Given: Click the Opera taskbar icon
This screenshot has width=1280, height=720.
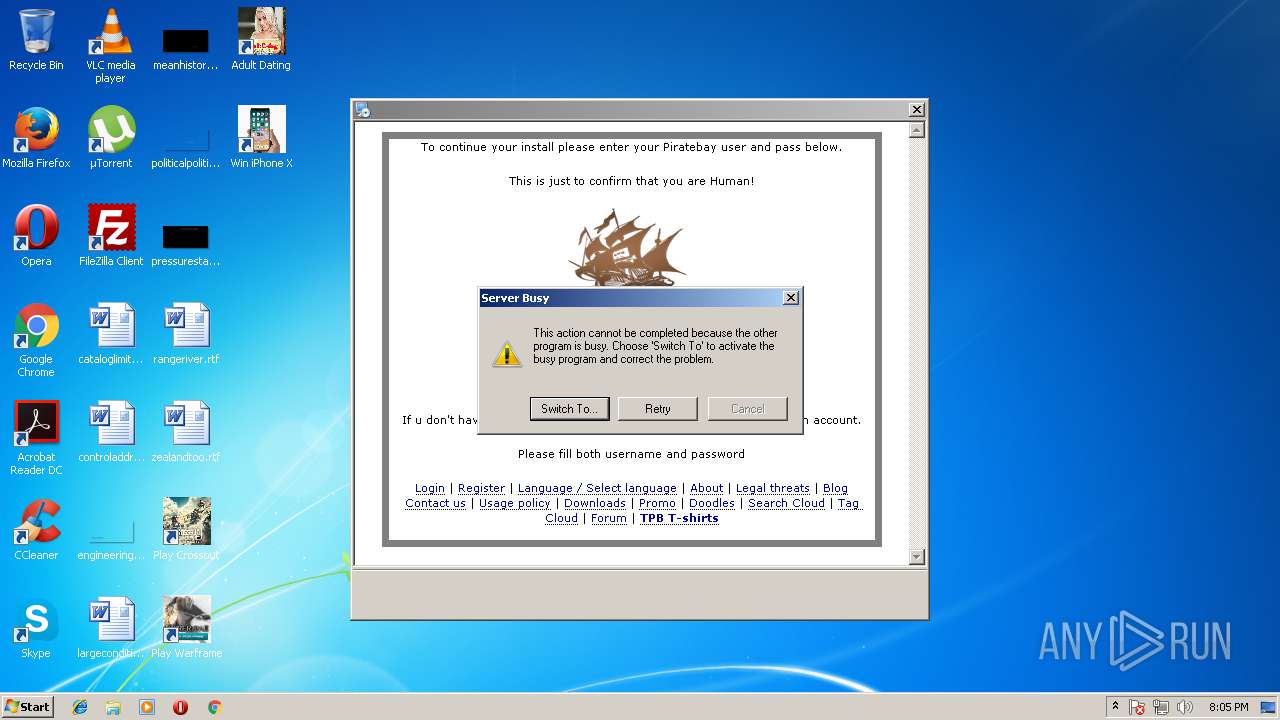Looking at the screenshot, I should pos(181,707).
